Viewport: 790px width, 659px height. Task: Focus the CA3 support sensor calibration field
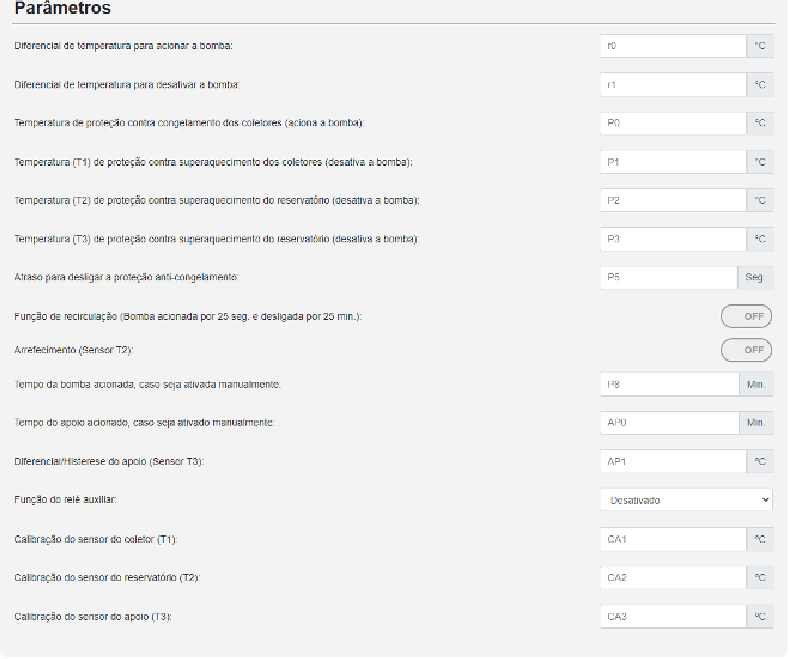tap(673, 616)
